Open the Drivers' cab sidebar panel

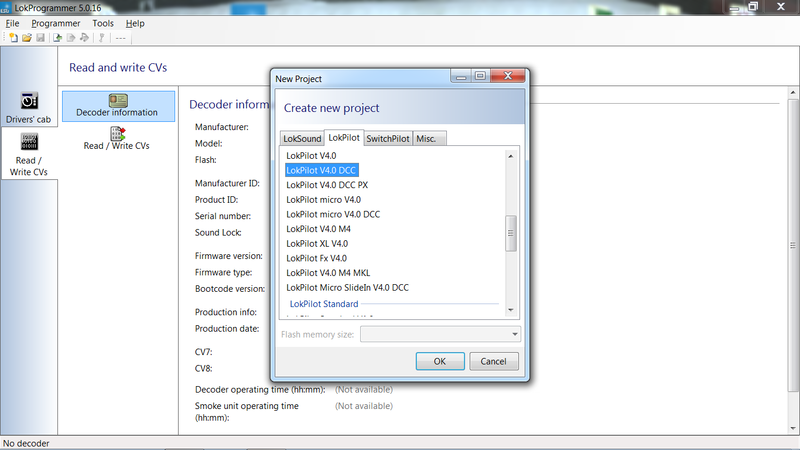(29, 108)
